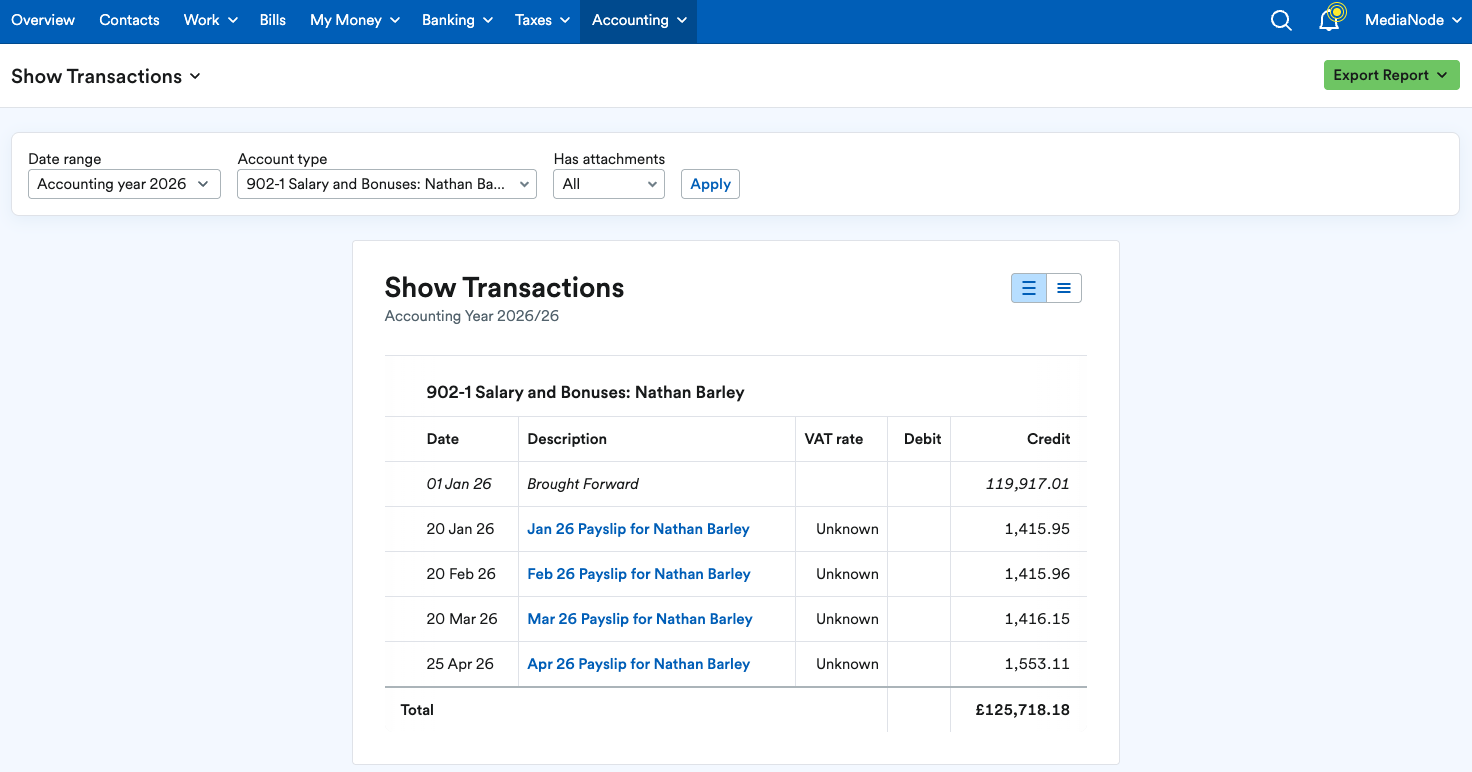This screenshot has width=1472, height=772.
Task: Open the Banking menu
Action: (x=458, y=20)
